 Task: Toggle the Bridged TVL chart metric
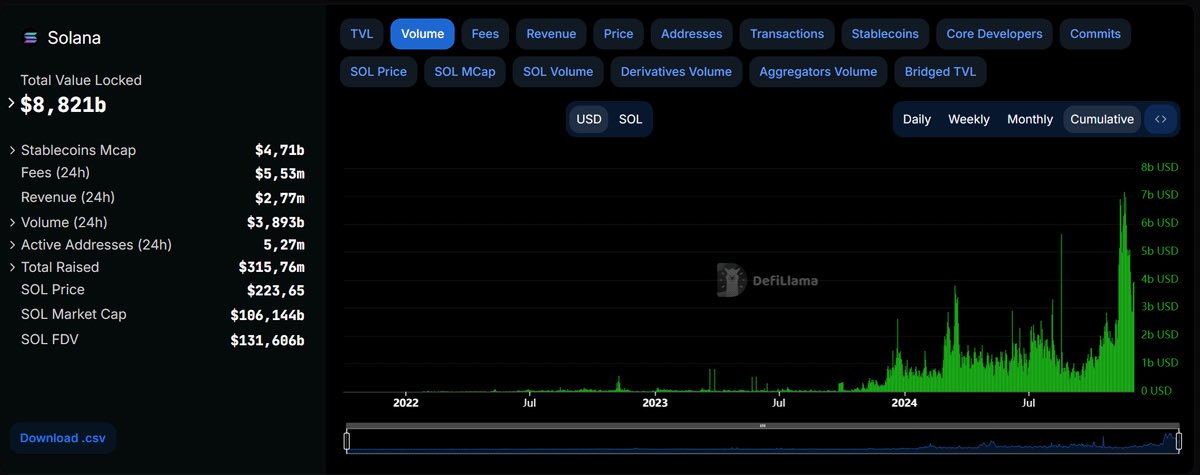coord(942,71)
